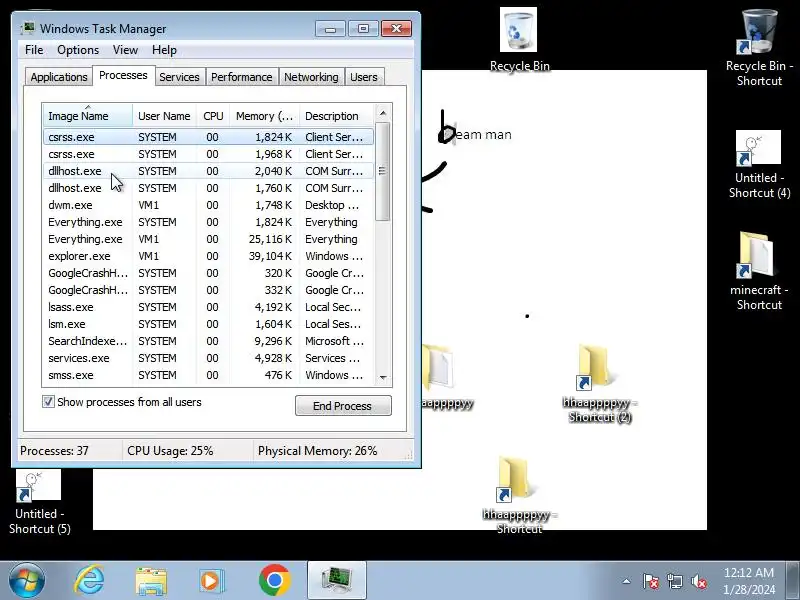The height and width of the screenshot is (600, 800).
Task: Switch to the Users tab
Action: point(364,77)
